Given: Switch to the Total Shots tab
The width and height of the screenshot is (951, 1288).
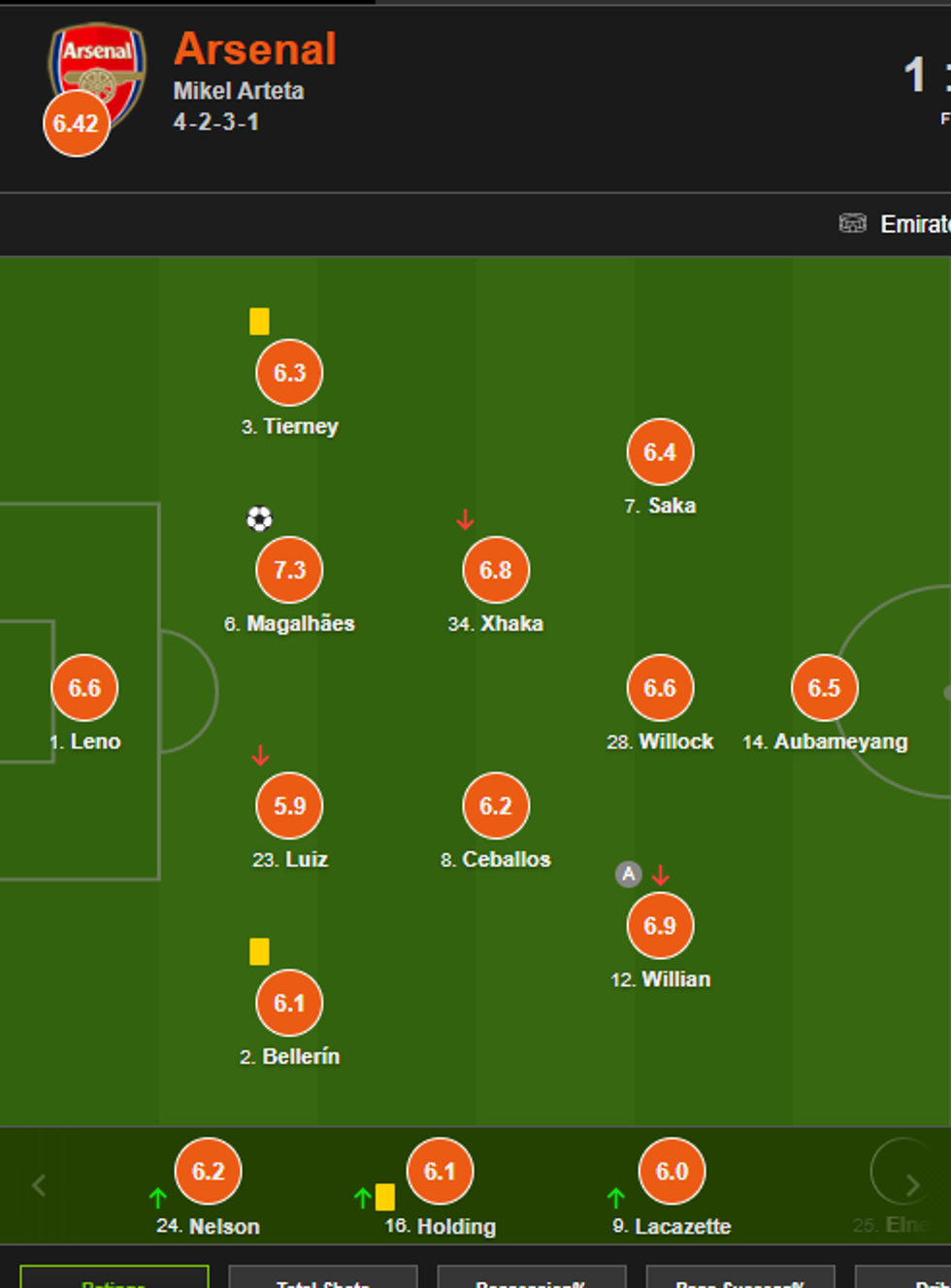Looking at the screenshot, I should (x=322, y=1278).
